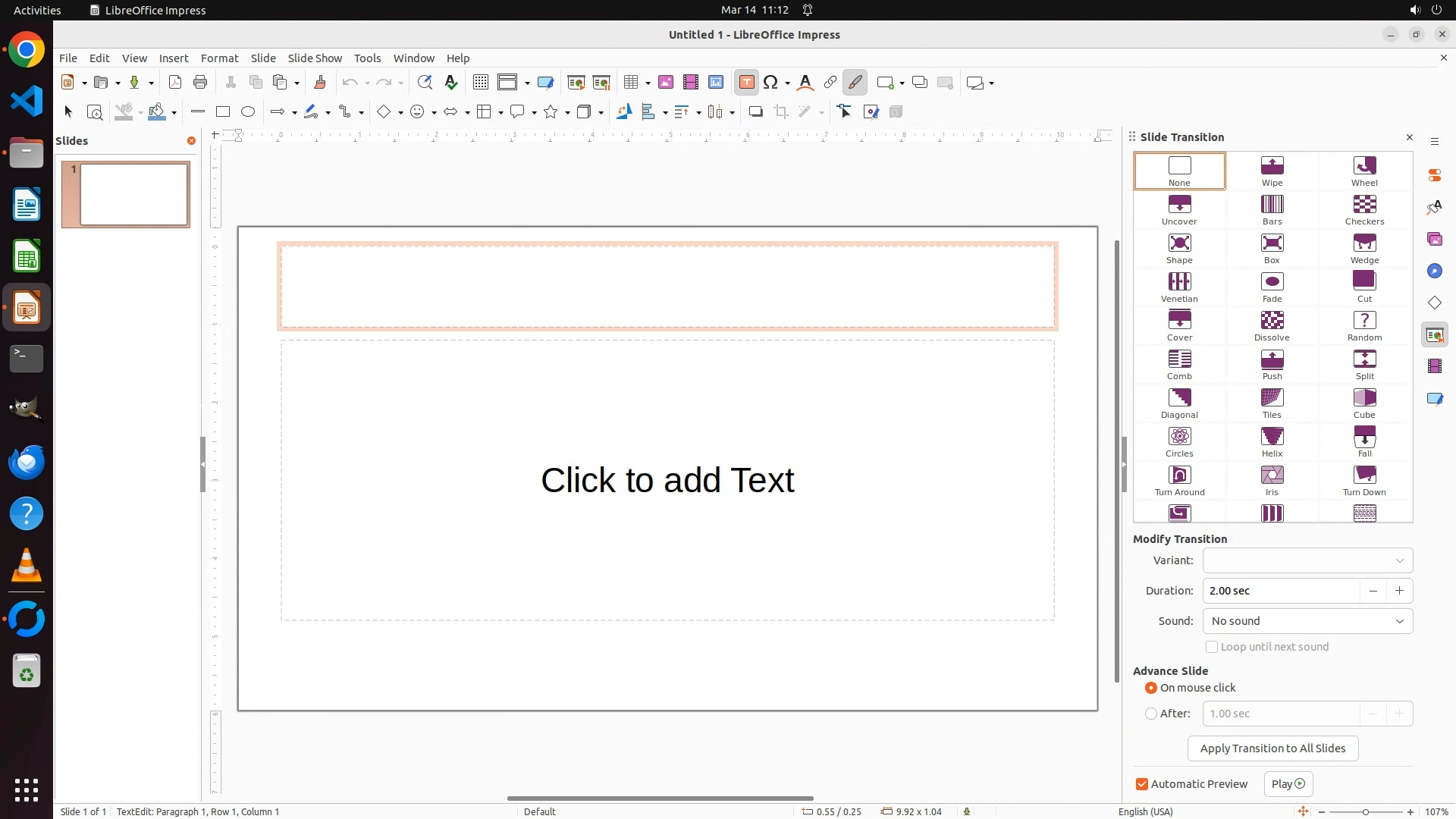Open the Sound dropdown
The image size is (1456, 819).
[1307, 621]
